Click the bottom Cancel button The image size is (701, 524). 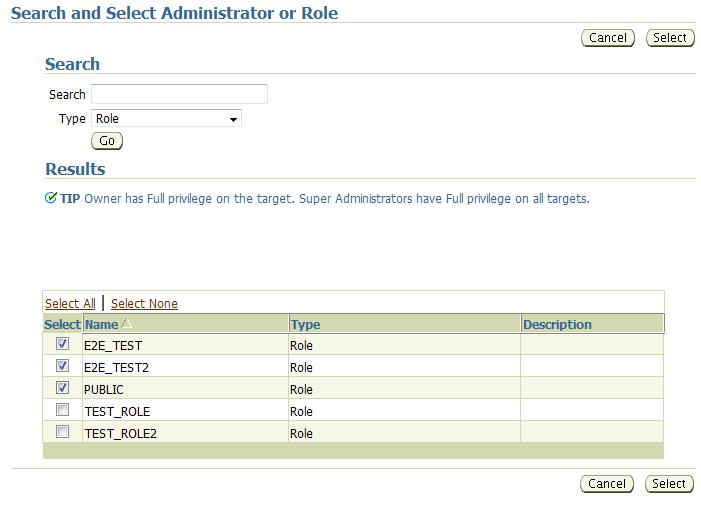coord(607,484)
